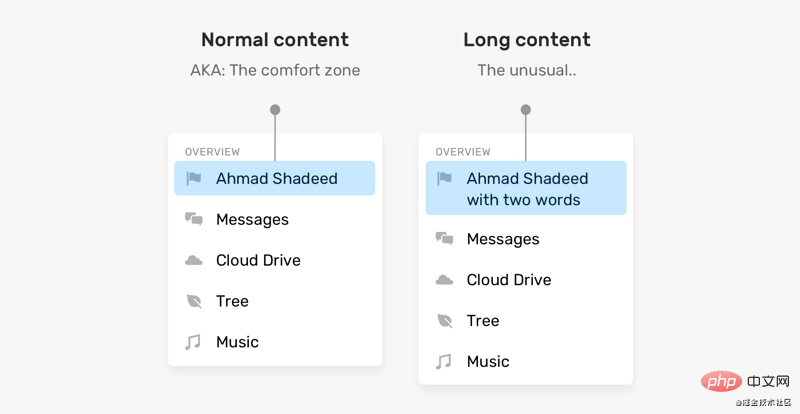Click the Messages chat icon in right panel
This screenshot has width=800, height=414.
[445, 239]
